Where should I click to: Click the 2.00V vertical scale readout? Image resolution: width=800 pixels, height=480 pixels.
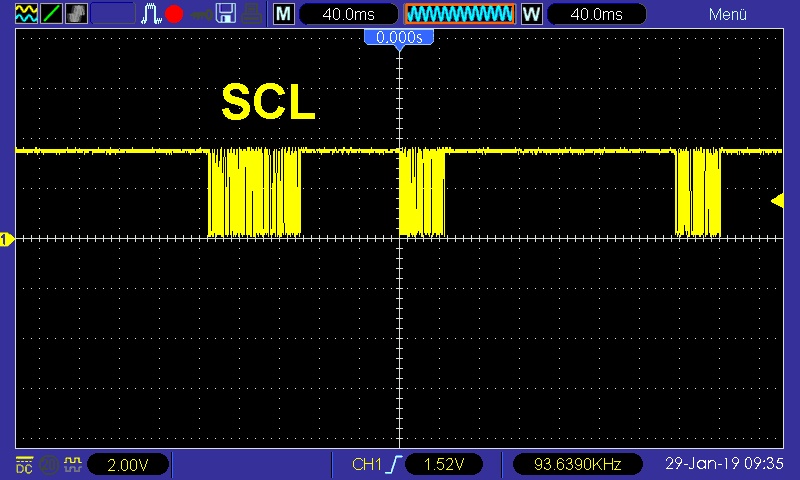pyautogui.click(x=128, y=465)
